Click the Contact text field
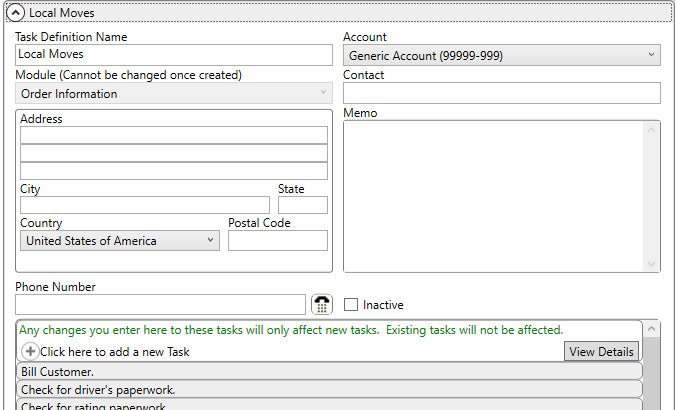Image resolution: width=677 pixels, height=410 pixels. [x=501, y=93]
